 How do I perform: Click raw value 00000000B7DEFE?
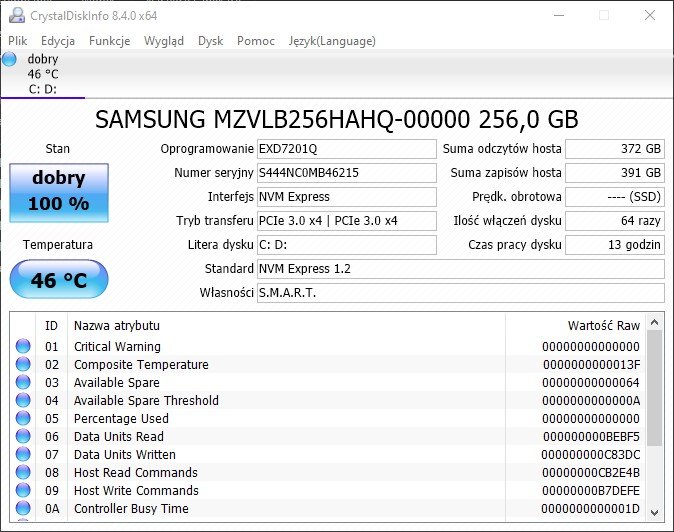(x=591, y=491)
